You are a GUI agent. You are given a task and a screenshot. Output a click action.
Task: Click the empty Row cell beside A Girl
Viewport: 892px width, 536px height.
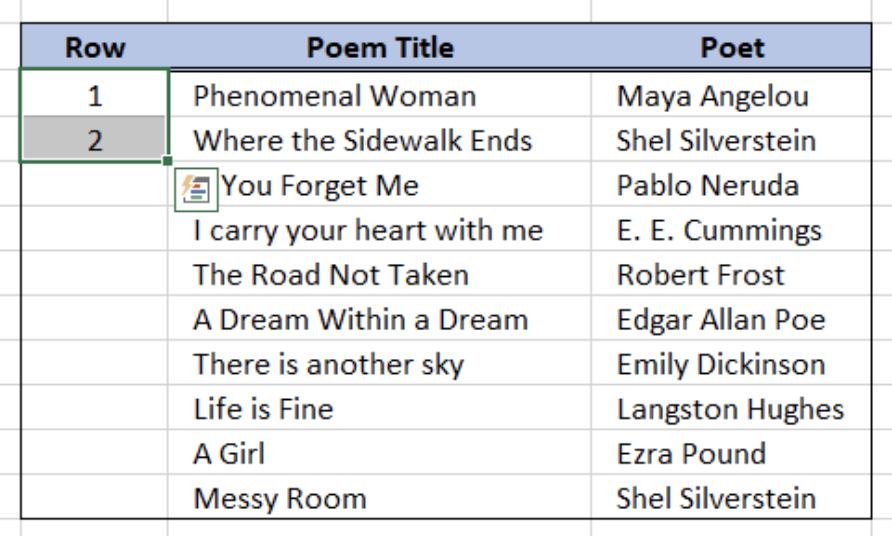(95, 452)
